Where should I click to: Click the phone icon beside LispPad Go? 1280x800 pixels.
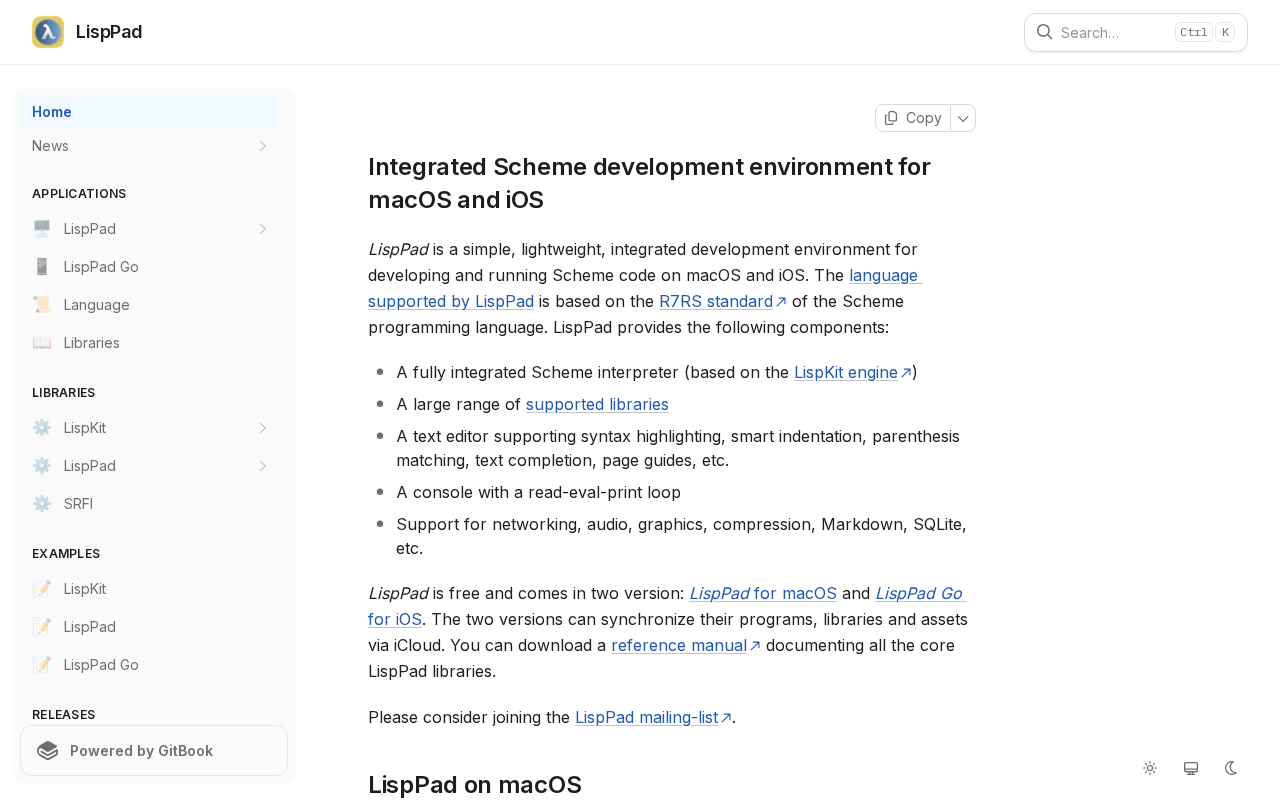[x=42, y=267]
